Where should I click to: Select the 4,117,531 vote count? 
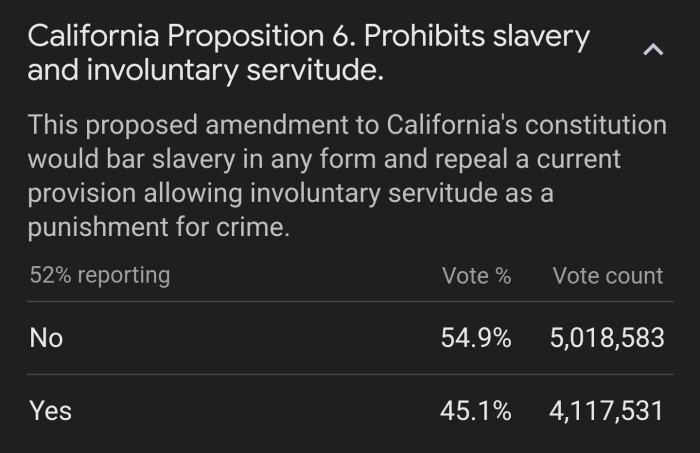(607, 410)
